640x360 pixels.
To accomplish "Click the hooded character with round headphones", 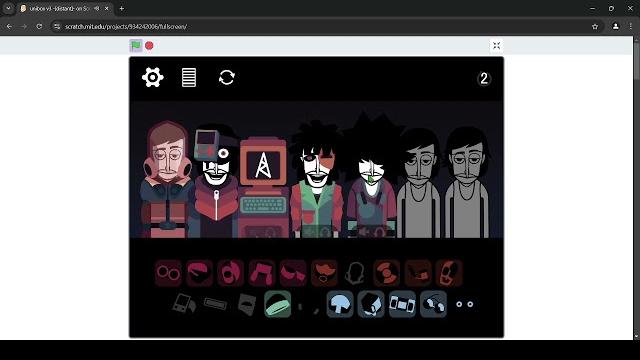I will click(167, 179).
